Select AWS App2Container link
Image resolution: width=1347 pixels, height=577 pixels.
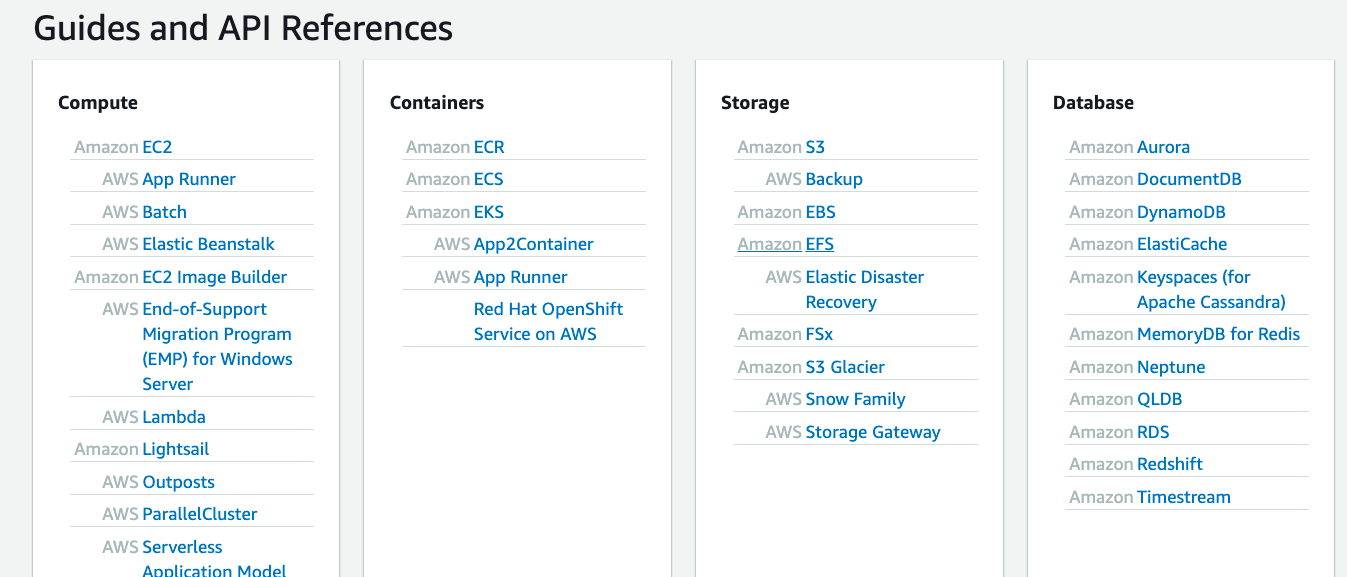(x=533, y=244)
